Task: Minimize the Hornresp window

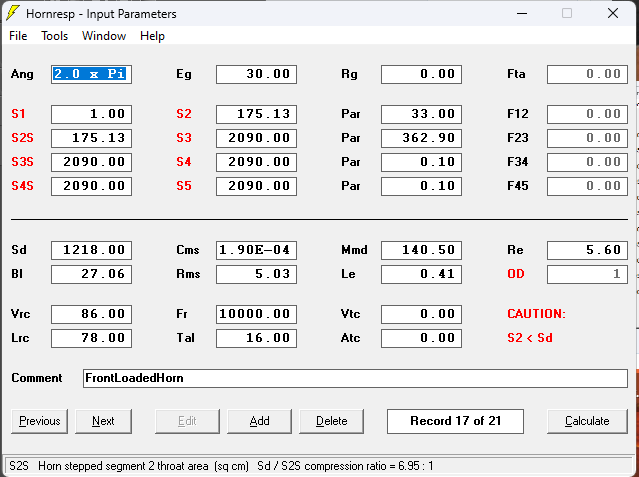Action: tap(522, 13)
